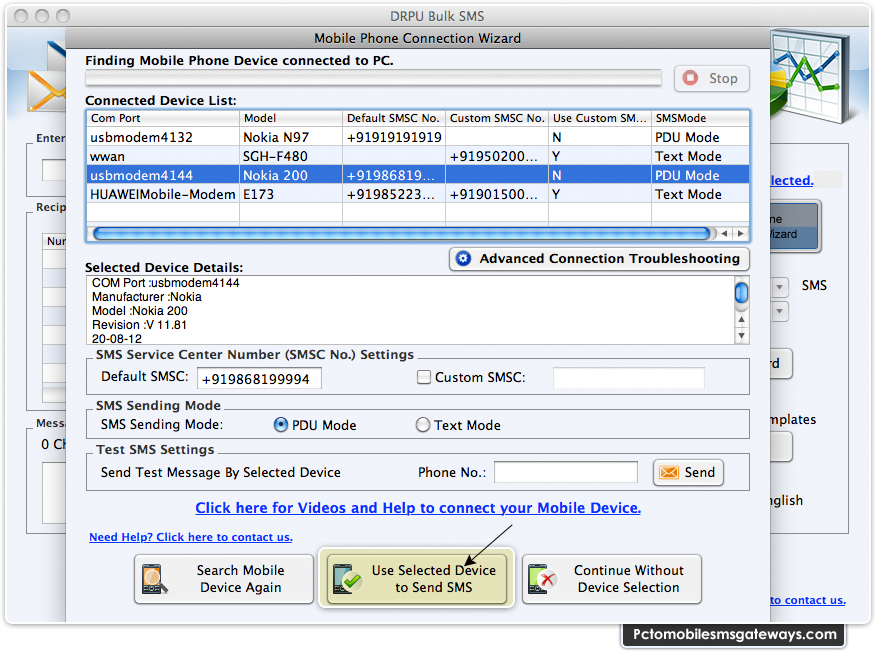Select PDU Mode radio button

click(280, 425)
